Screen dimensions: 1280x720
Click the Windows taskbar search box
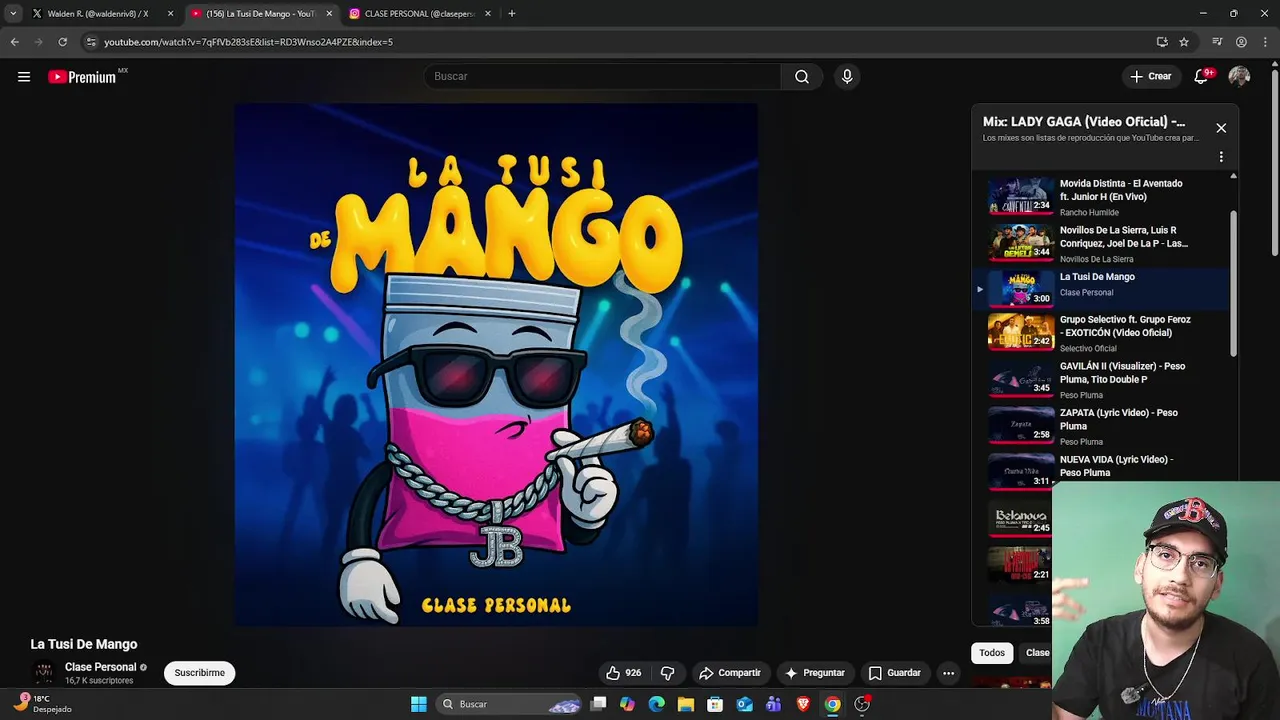pos(510,704)
